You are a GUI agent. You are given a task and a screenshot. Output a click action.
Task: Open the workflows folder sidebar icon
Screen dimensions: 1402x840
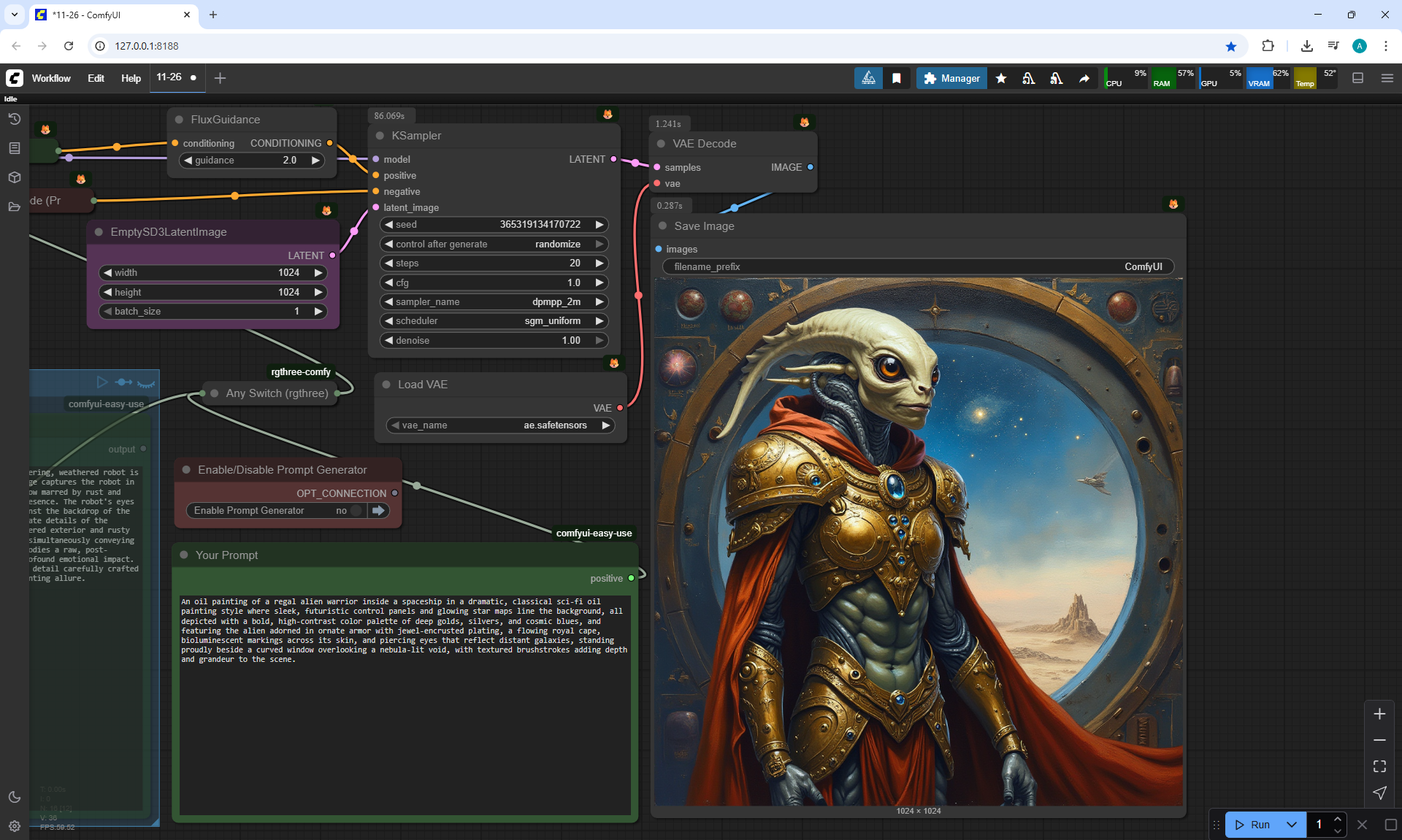(14, 207)
